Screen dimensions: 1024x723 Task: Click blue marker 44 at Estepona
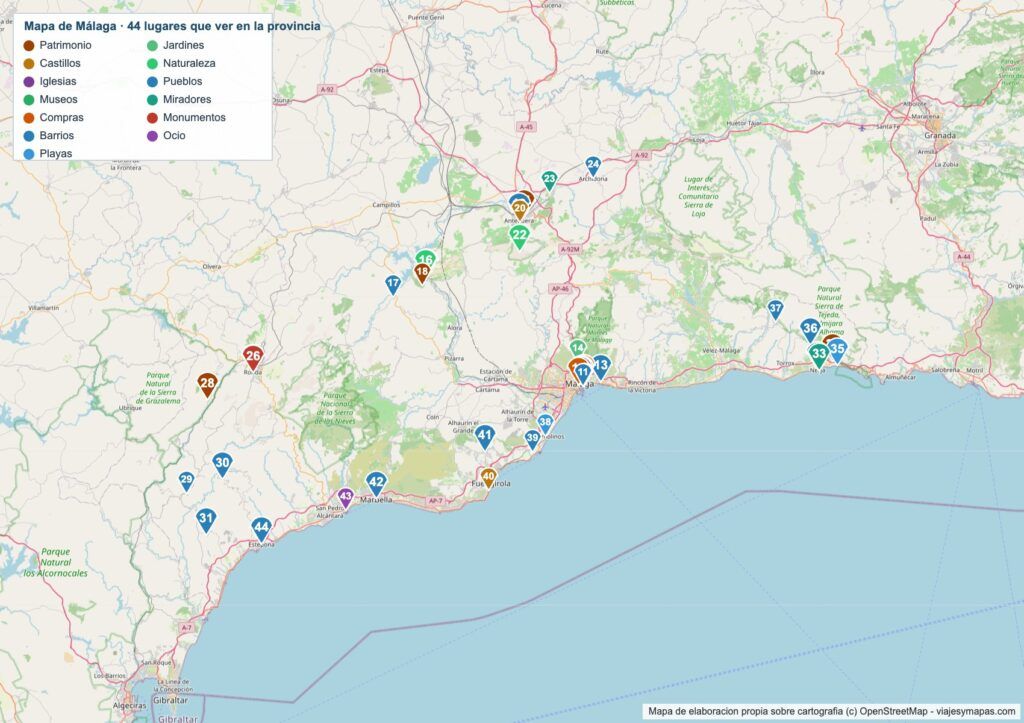coord(261,529)
